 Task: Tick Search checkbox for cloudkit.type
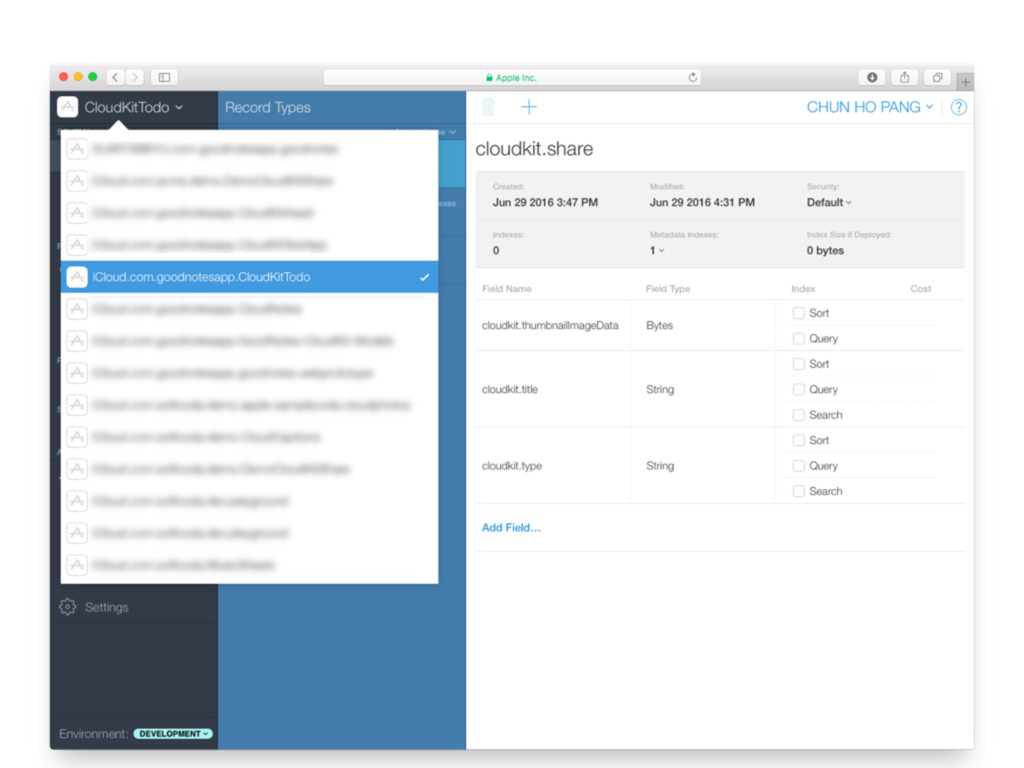[x=798, y=491]
